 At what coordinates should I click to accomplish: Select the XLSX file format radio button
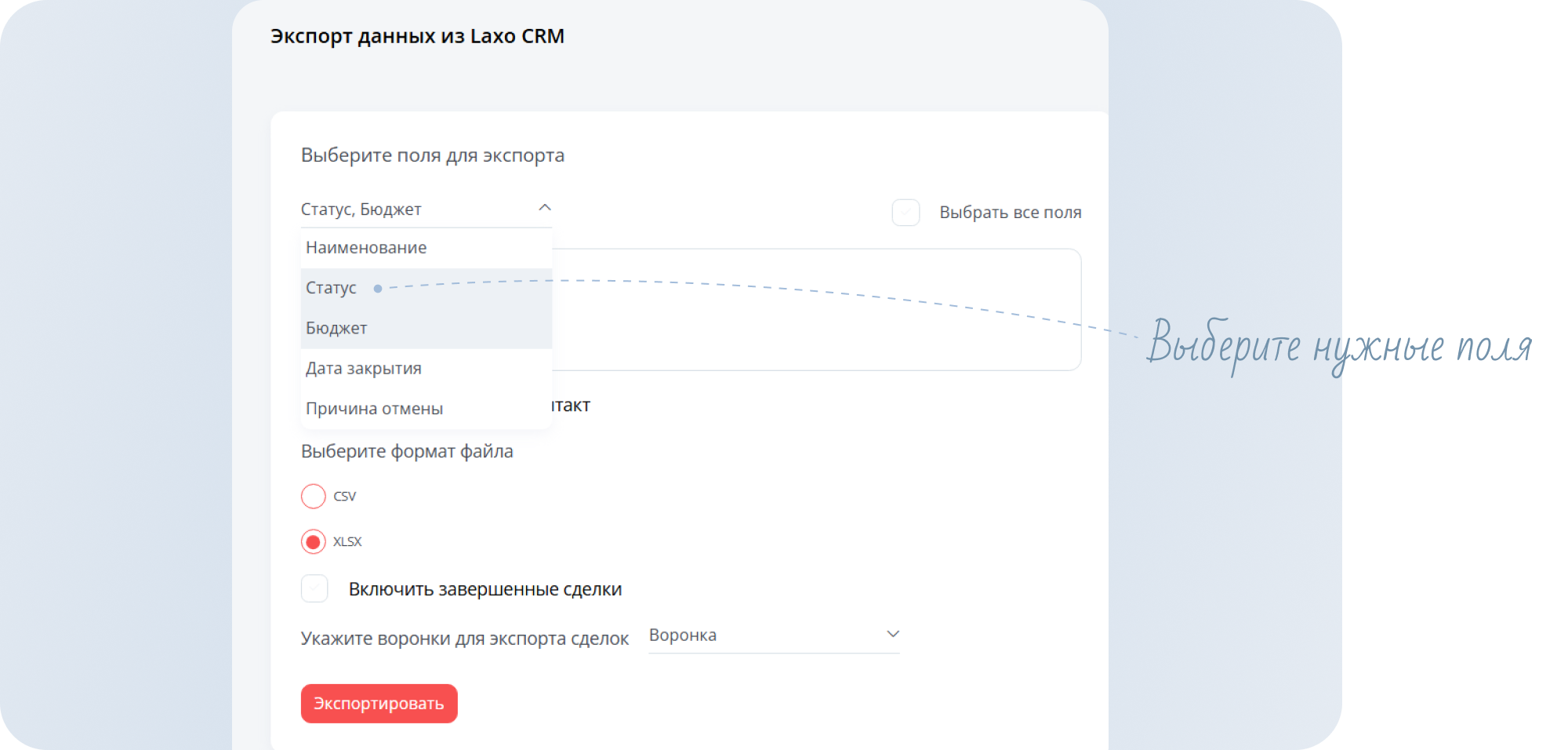(x=314, y=542)
